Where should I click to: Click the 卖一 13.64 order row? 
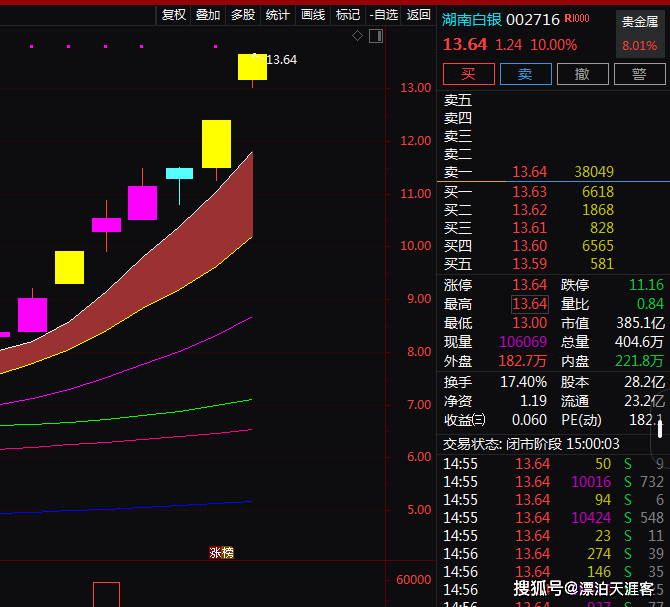point(529,172)
